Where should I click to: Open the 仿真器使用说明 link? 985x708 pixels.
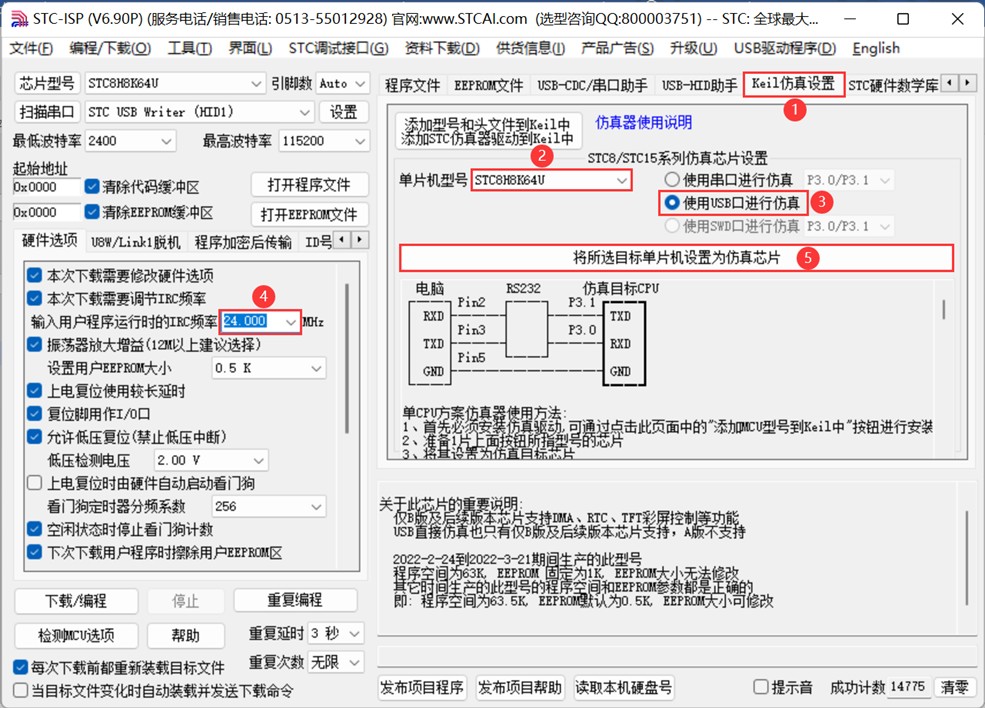[643, 123]
